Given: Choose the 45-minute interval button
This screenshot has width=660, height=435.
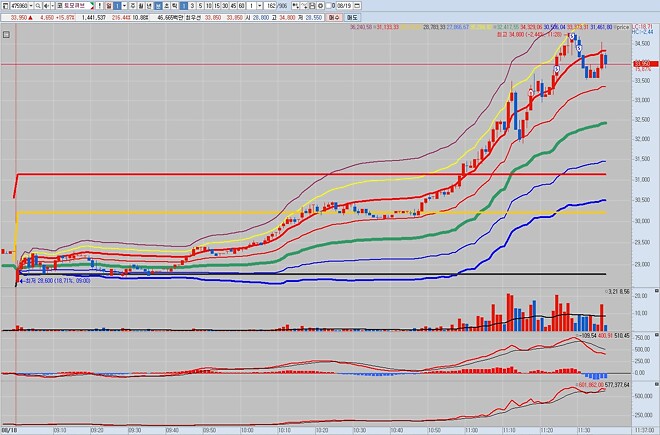Looking at the screenshot, I should coord(233,6).
